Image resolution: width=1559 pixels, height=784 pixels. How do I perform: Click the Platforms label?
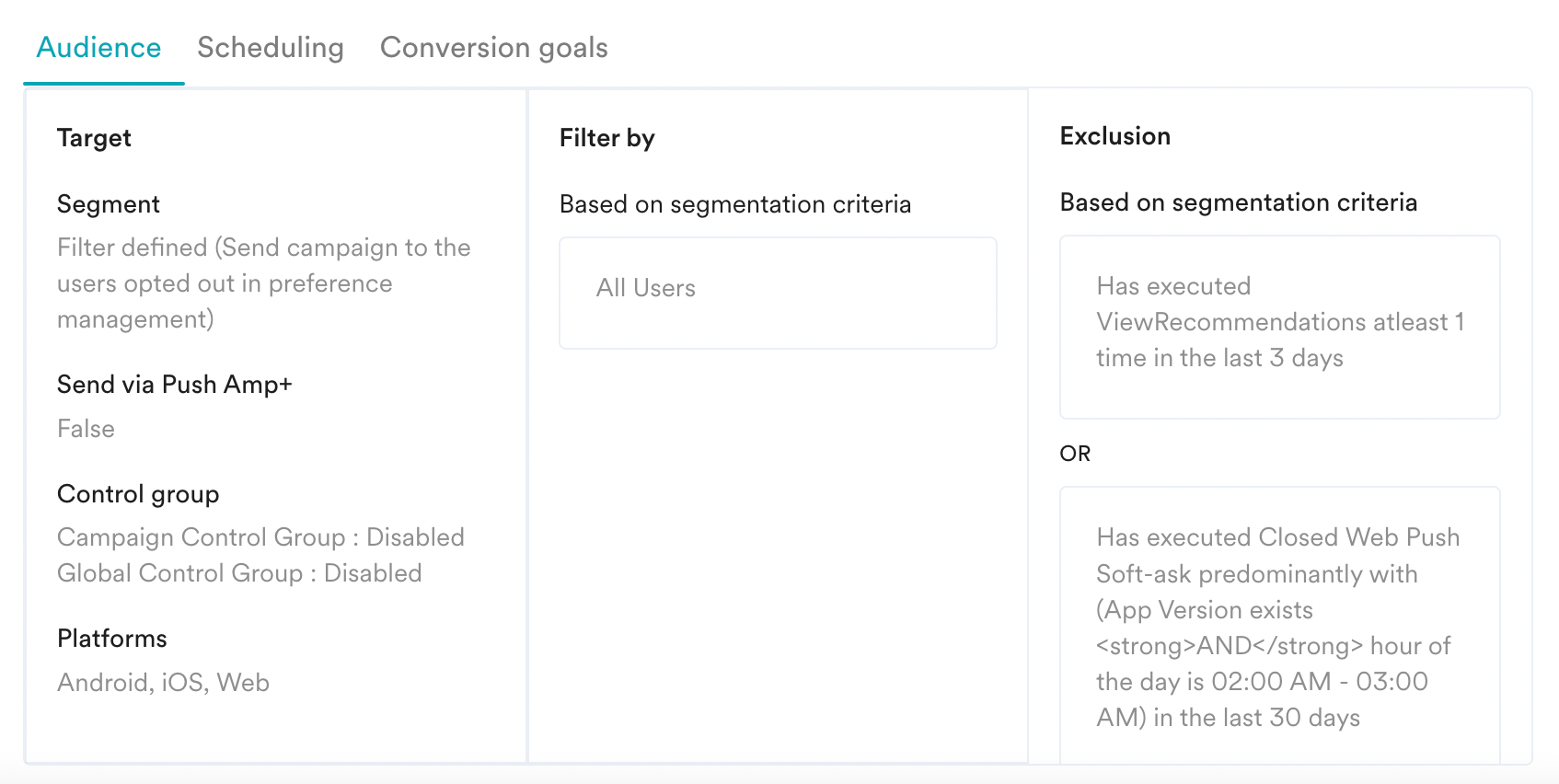point(112,639)
